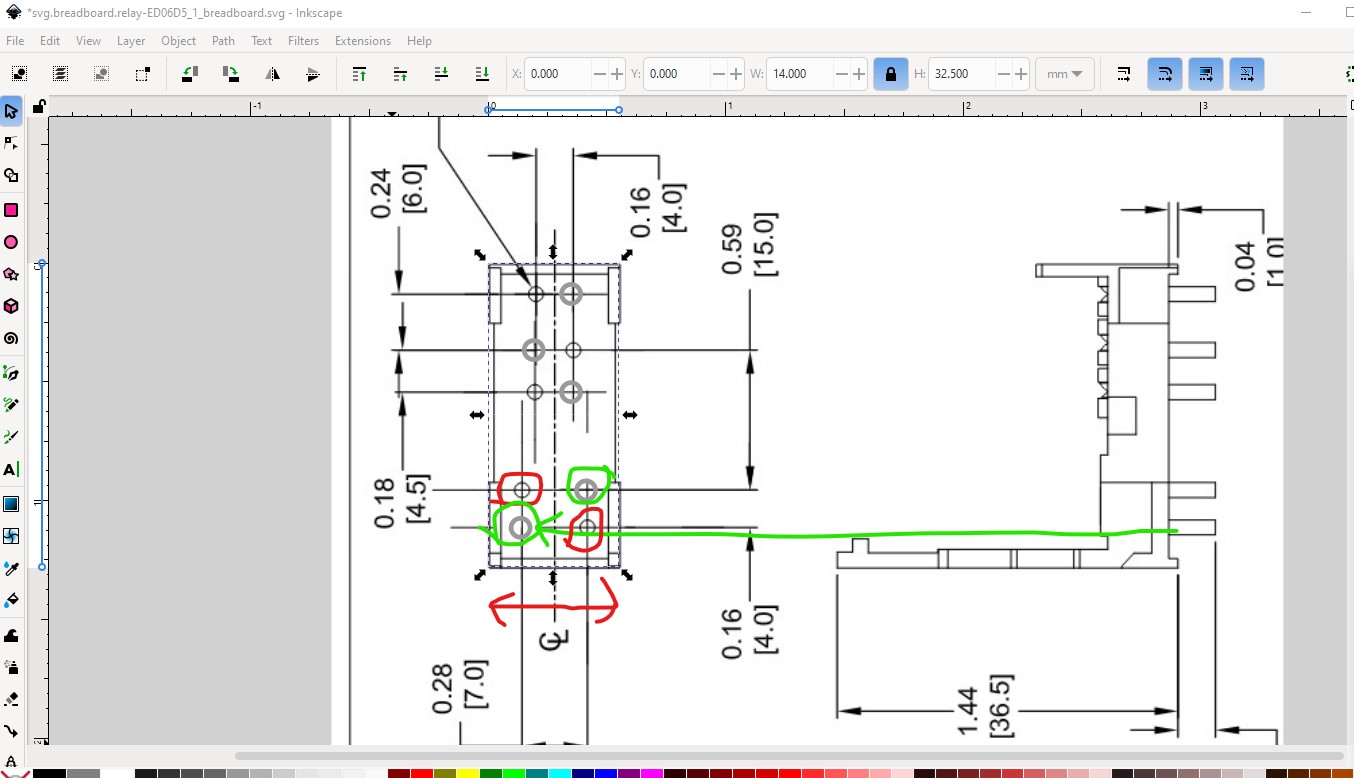The width and height of the screenshot is (1354, 778).
Task: Choose the Star and polygon tool
Action: [11, 274]
